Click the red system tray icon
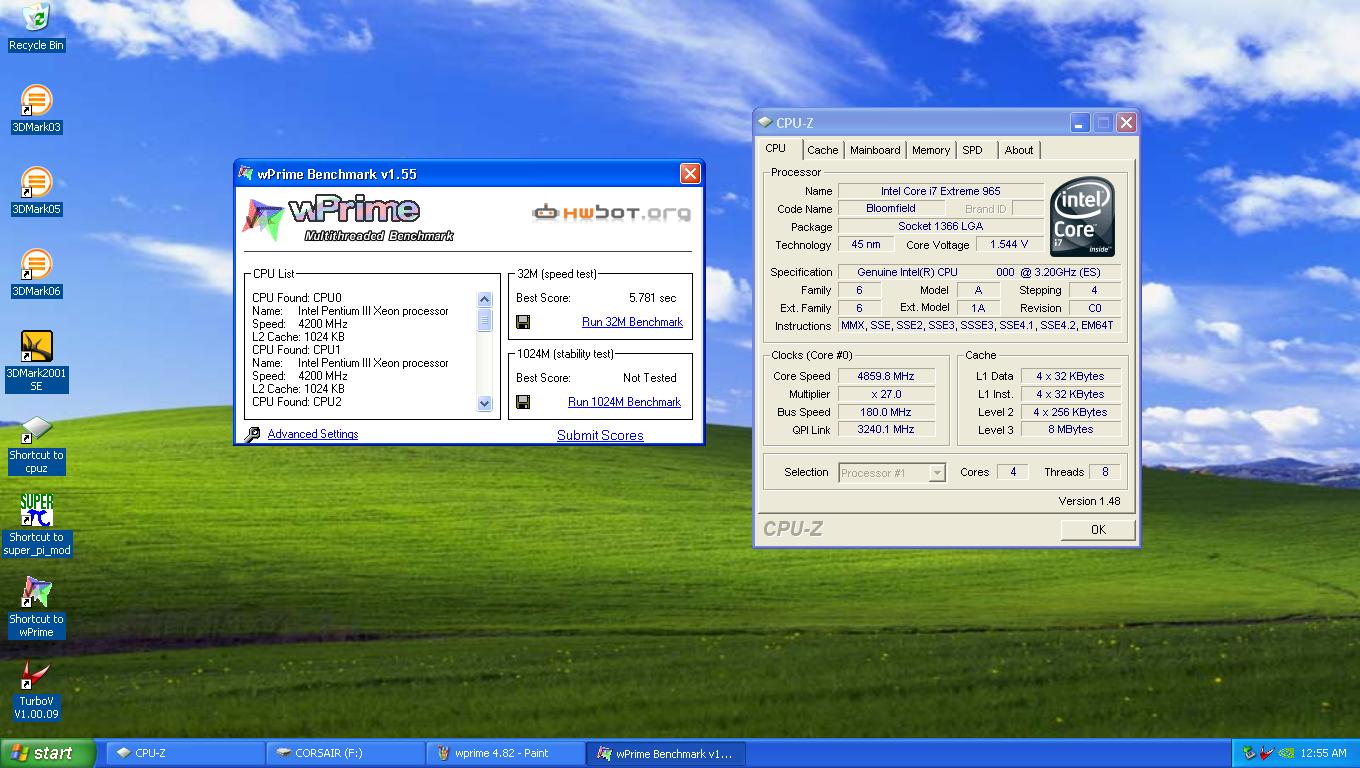The height and width of the screenshot is (768, 1360). [1267, 753]
